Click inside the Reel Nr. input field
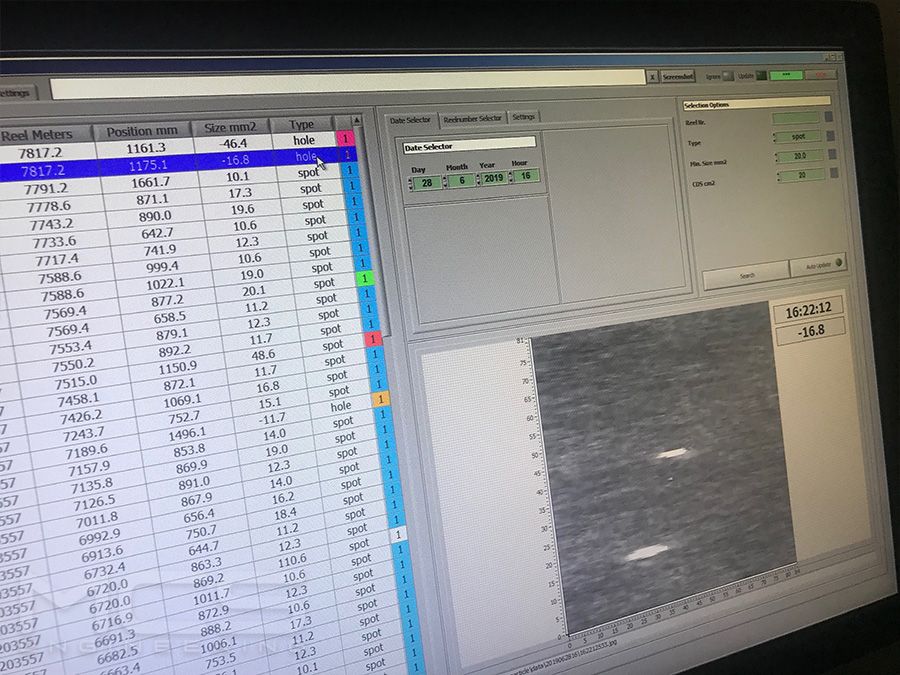This screenshot has height=675, width=900. [795, 119]
